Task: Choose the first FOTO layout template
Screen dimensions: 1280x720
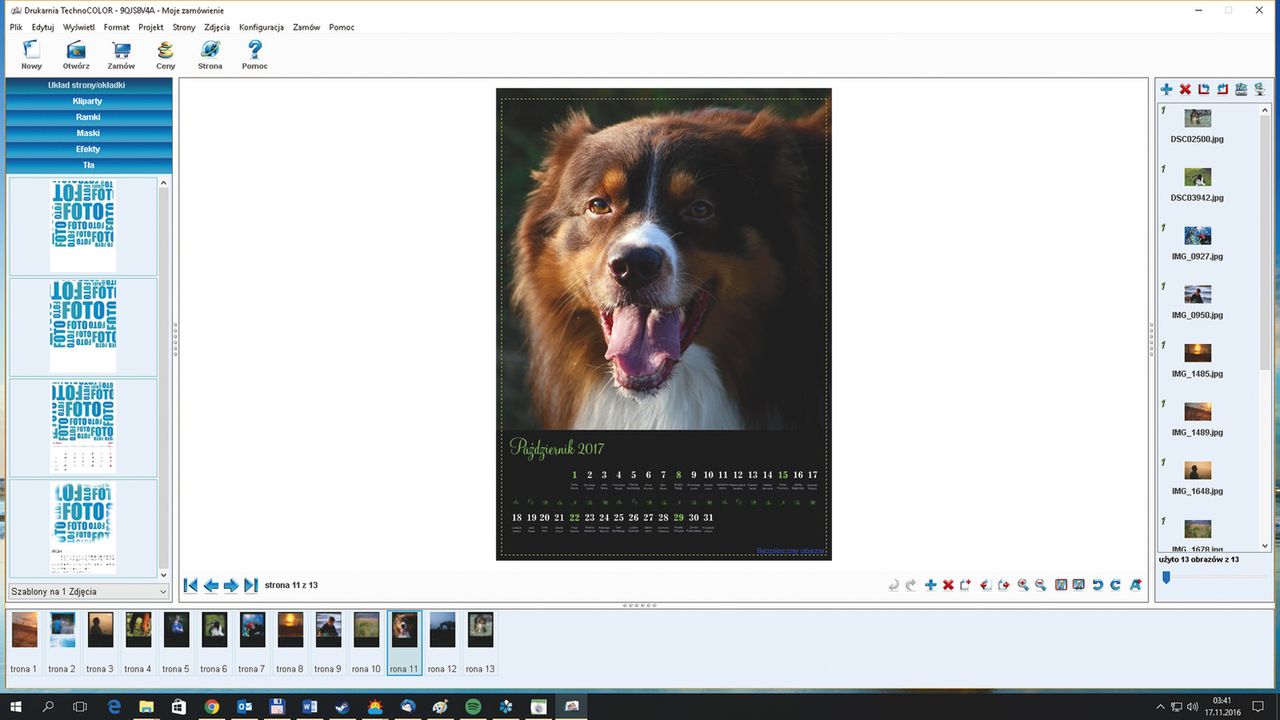Action: (83, 226)
